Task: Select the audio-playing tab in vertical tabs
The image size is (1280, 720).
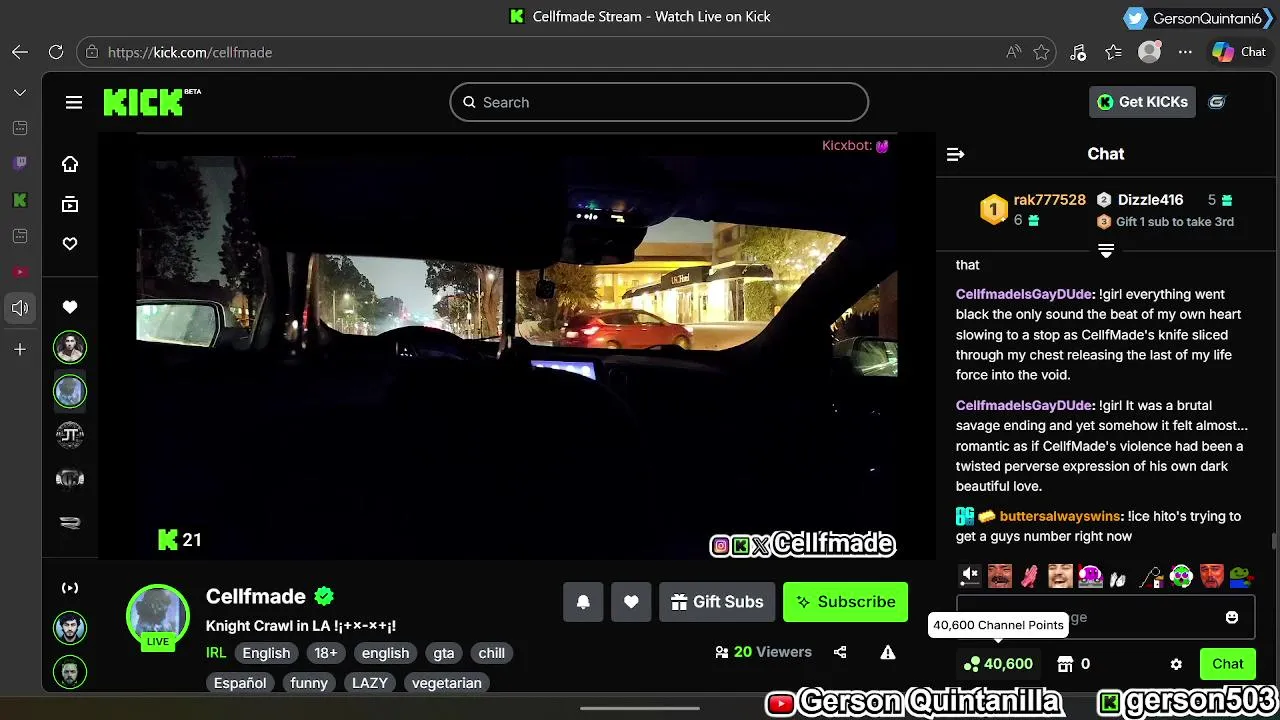Action: click(x=20, y=308)
